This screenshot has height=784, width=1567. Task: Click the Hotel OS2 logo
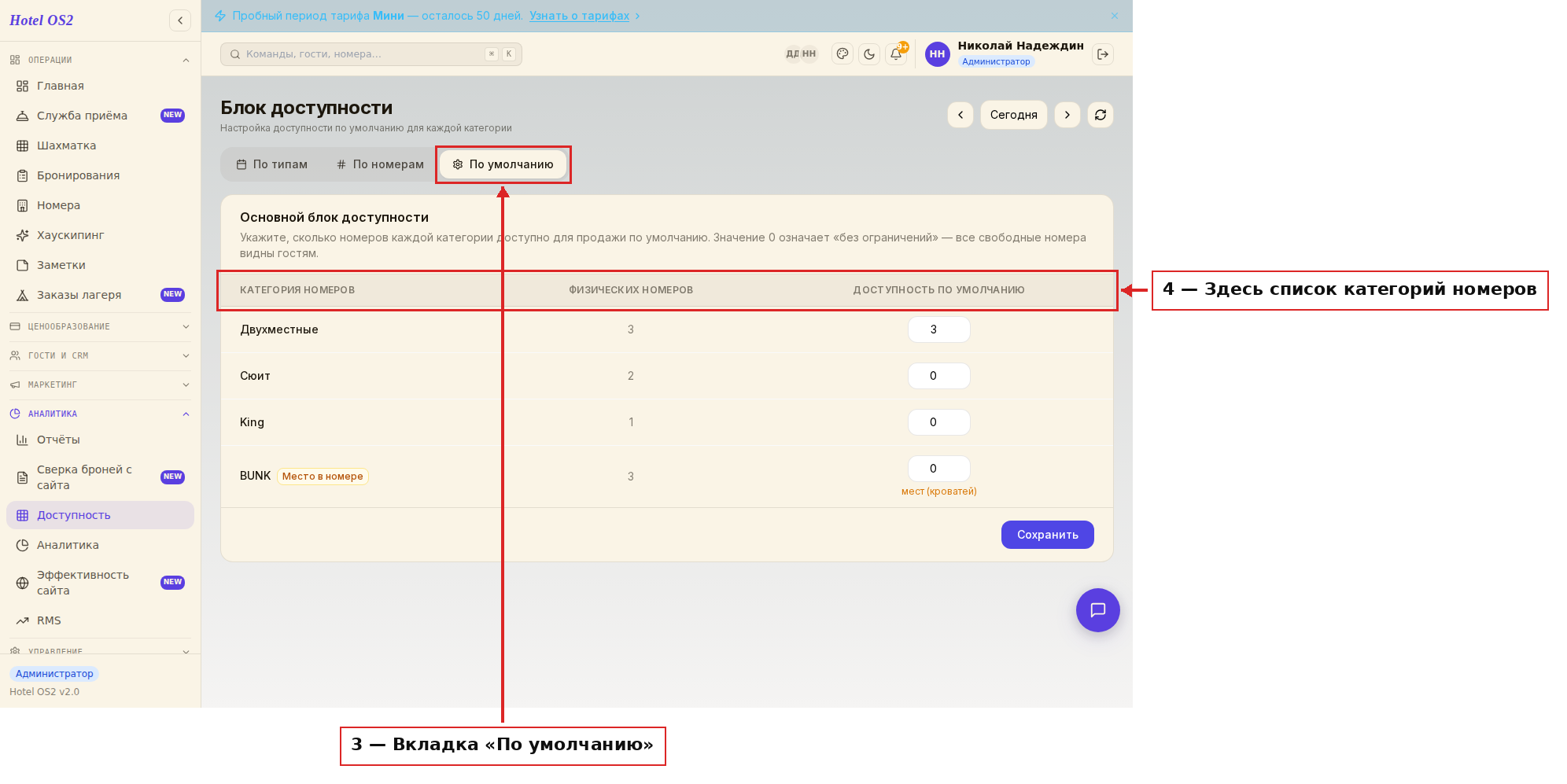tap(41, 20)
